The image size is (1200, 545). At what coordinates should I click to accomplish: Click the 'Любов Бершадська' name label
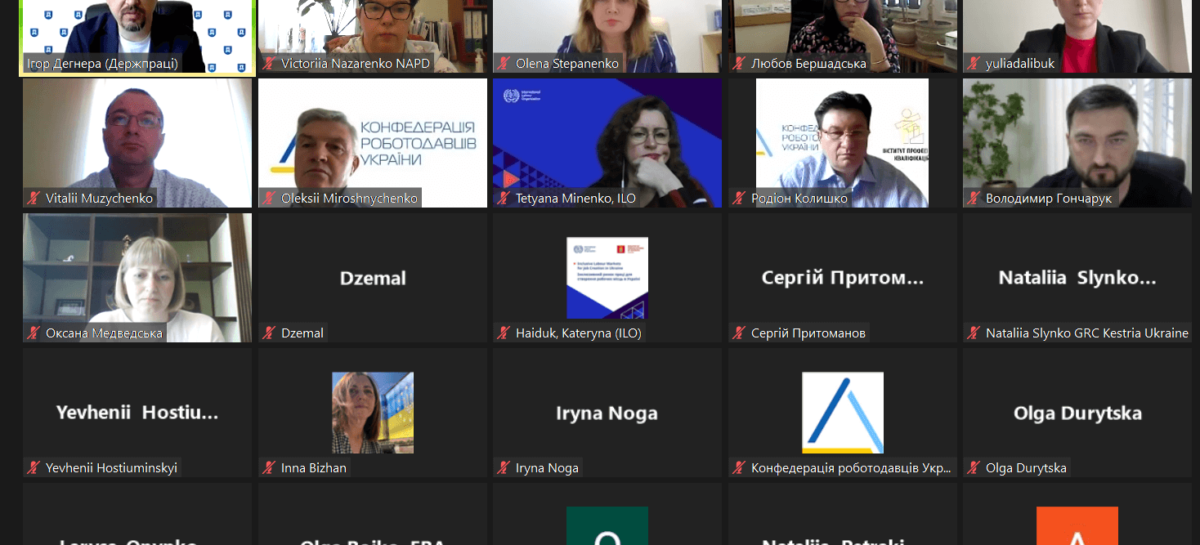(x=810, y=63)
